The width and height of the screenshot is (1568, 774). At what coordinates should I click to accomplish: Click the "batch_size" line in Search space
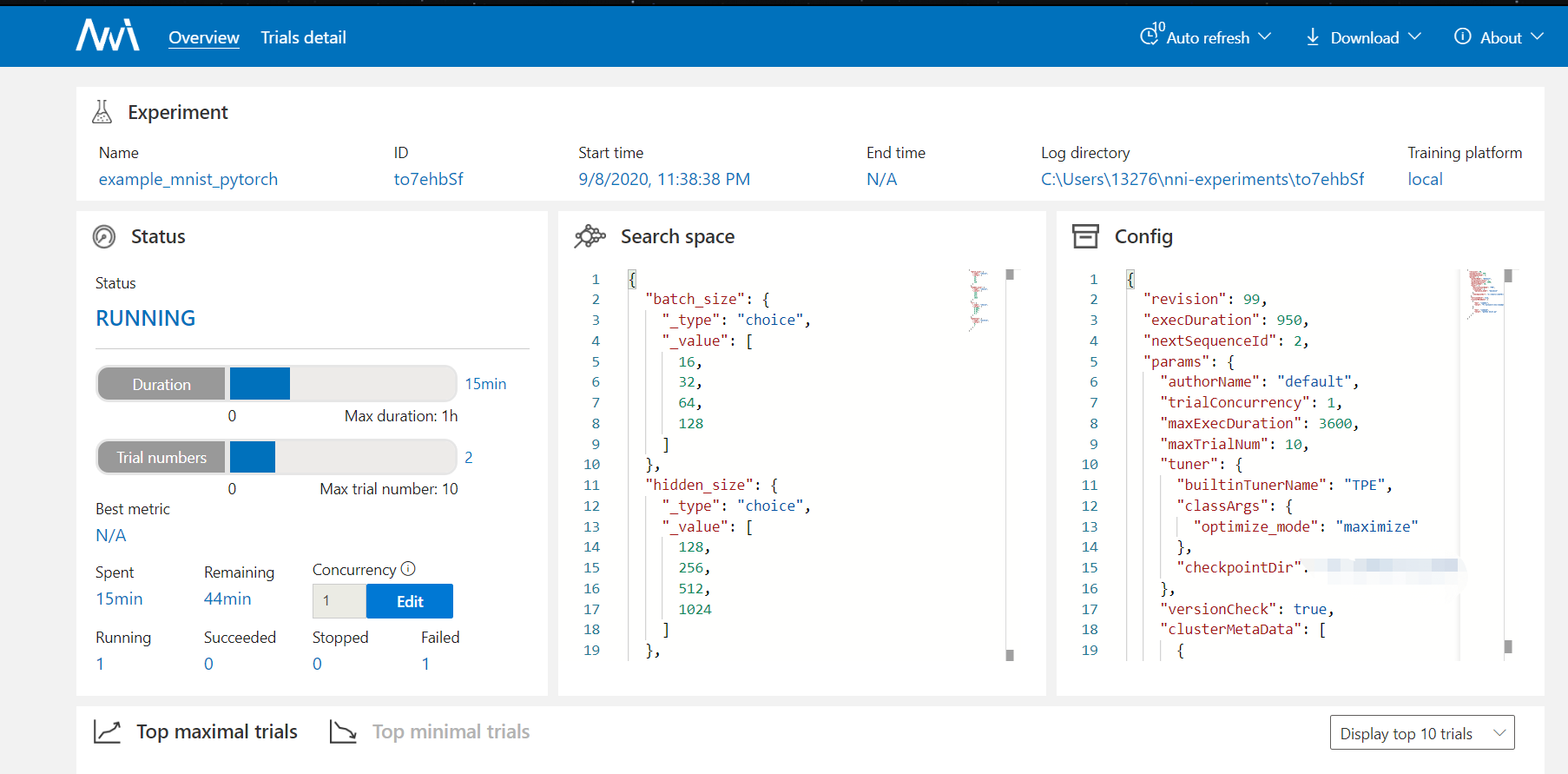tap(707, 299)
